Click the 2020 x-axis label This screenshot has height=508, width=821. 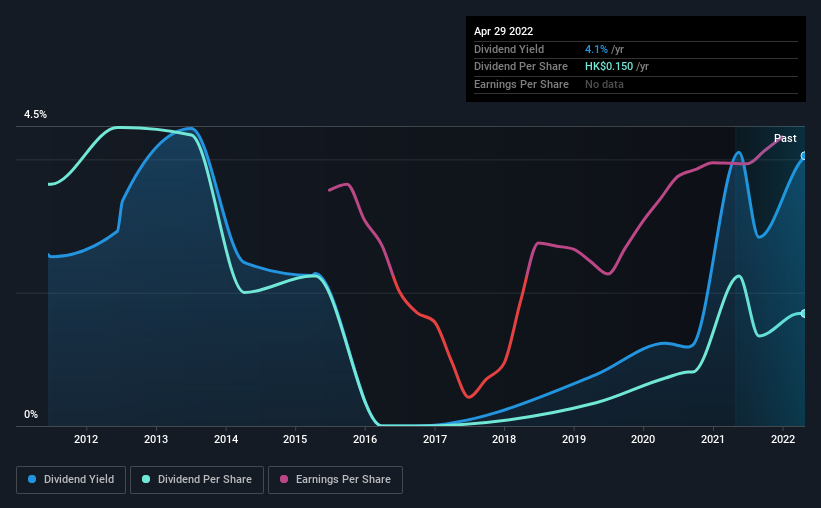pyautogui.click(x=643, y=439)
